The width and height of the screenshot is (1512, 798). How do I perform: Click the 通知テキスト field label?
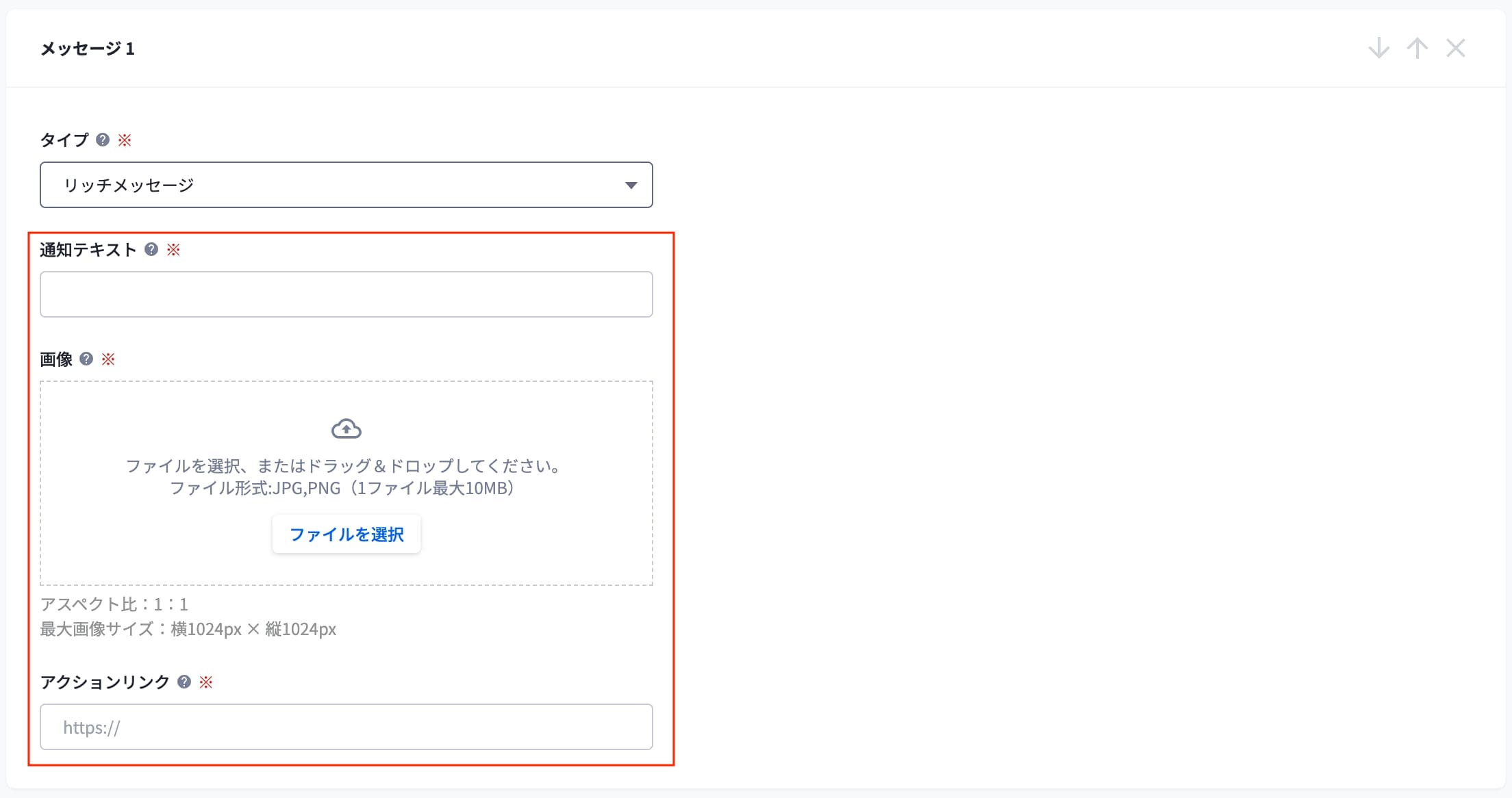[88, 250]
